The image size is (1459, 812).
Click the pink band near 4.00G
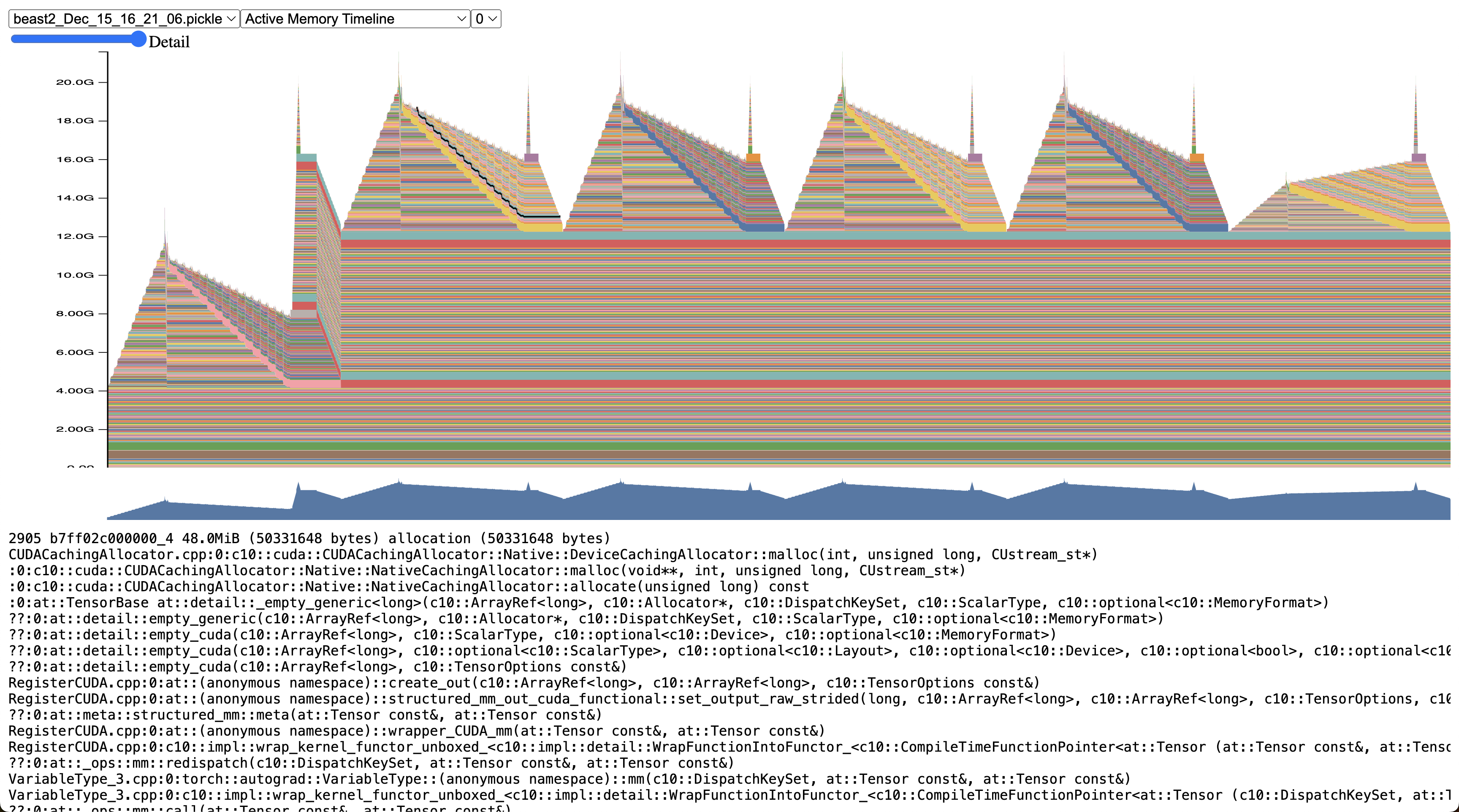(315, 384)
